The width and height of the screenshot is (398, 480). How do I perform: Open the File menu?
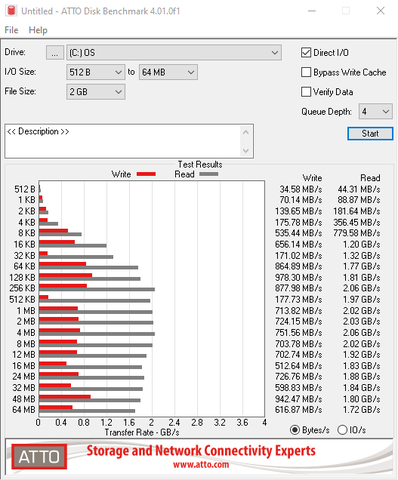(11, 30)
